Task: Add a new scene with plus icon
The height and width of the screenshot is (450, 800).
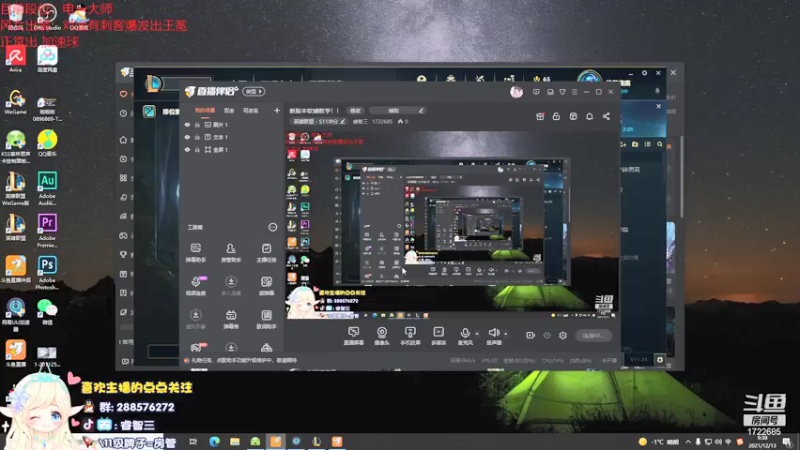Action: pyautogui.click(x=277, y=110)
